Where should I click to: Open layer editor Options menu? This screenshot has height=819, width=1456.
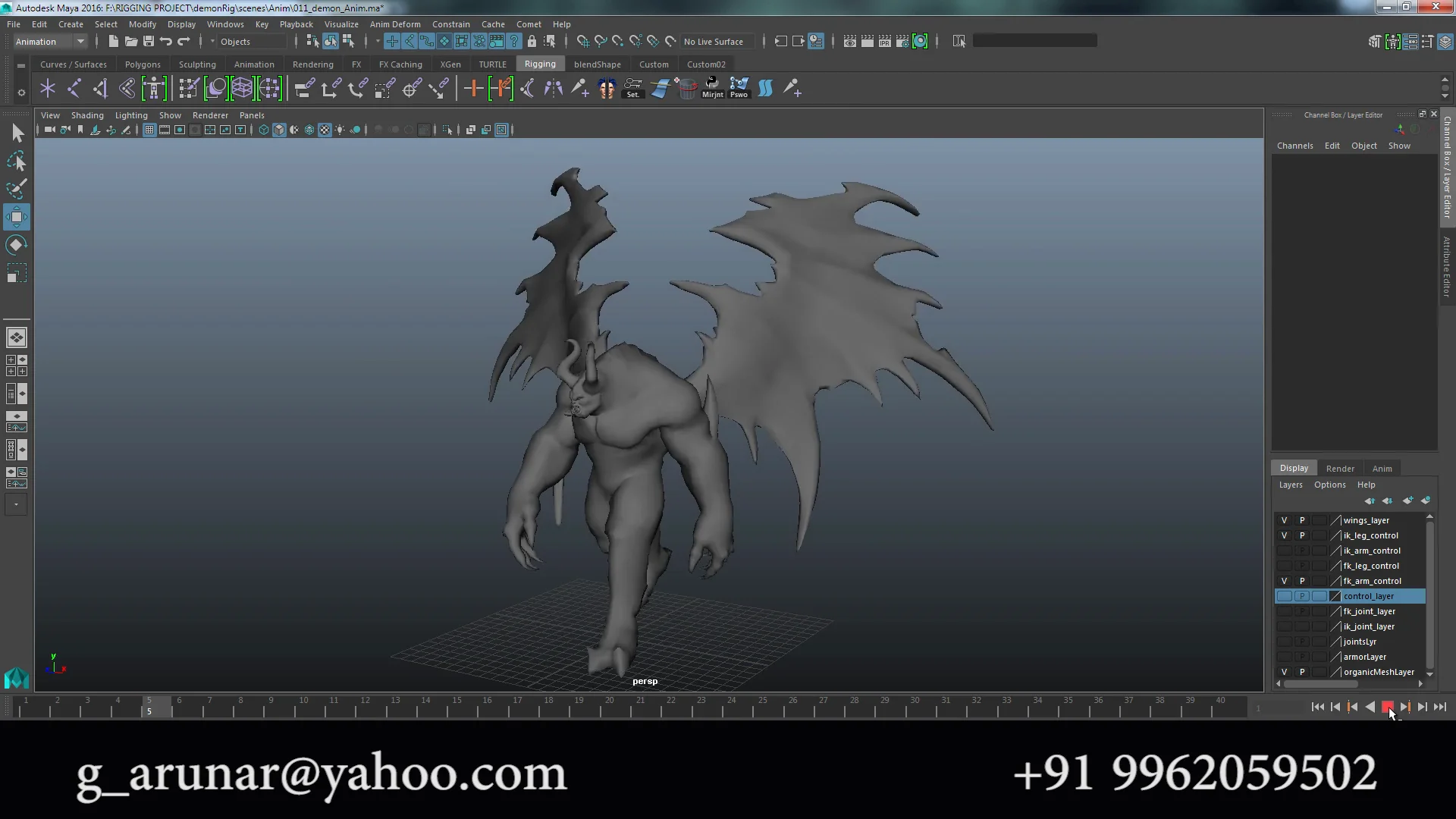point(1329,485)
